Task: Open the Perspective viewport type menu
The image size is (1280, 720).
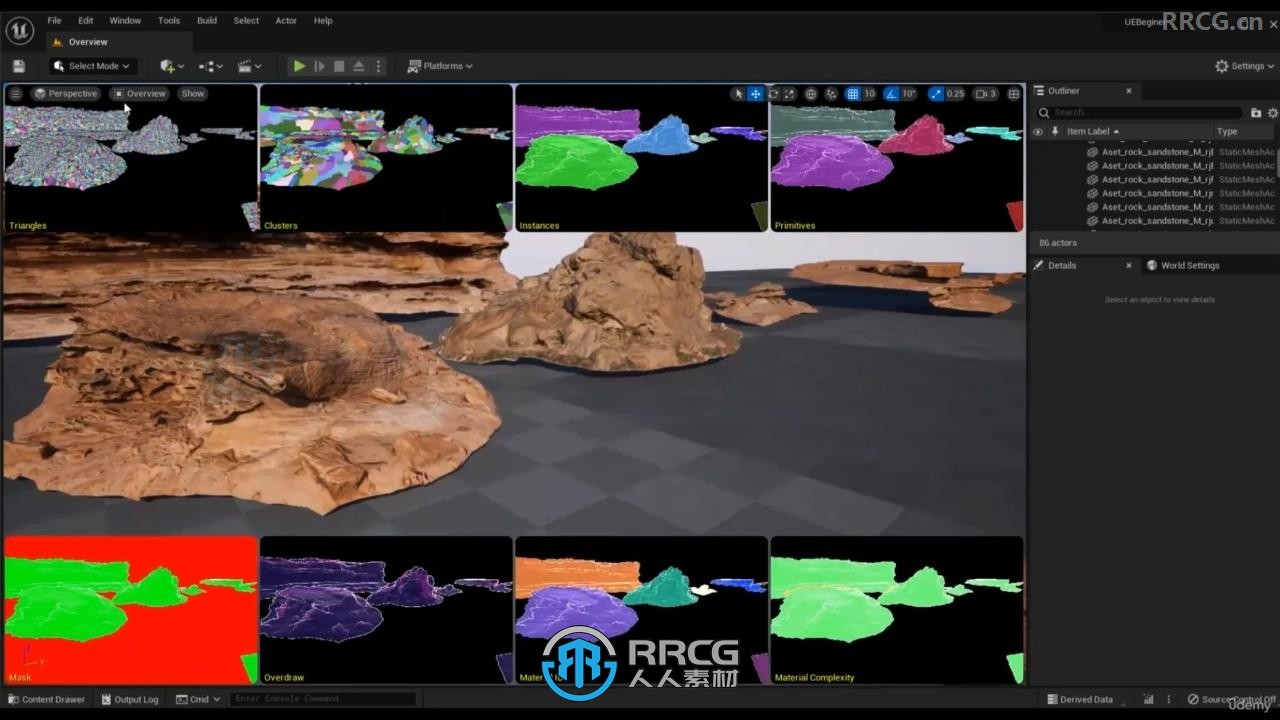Action: pos(66,94)
